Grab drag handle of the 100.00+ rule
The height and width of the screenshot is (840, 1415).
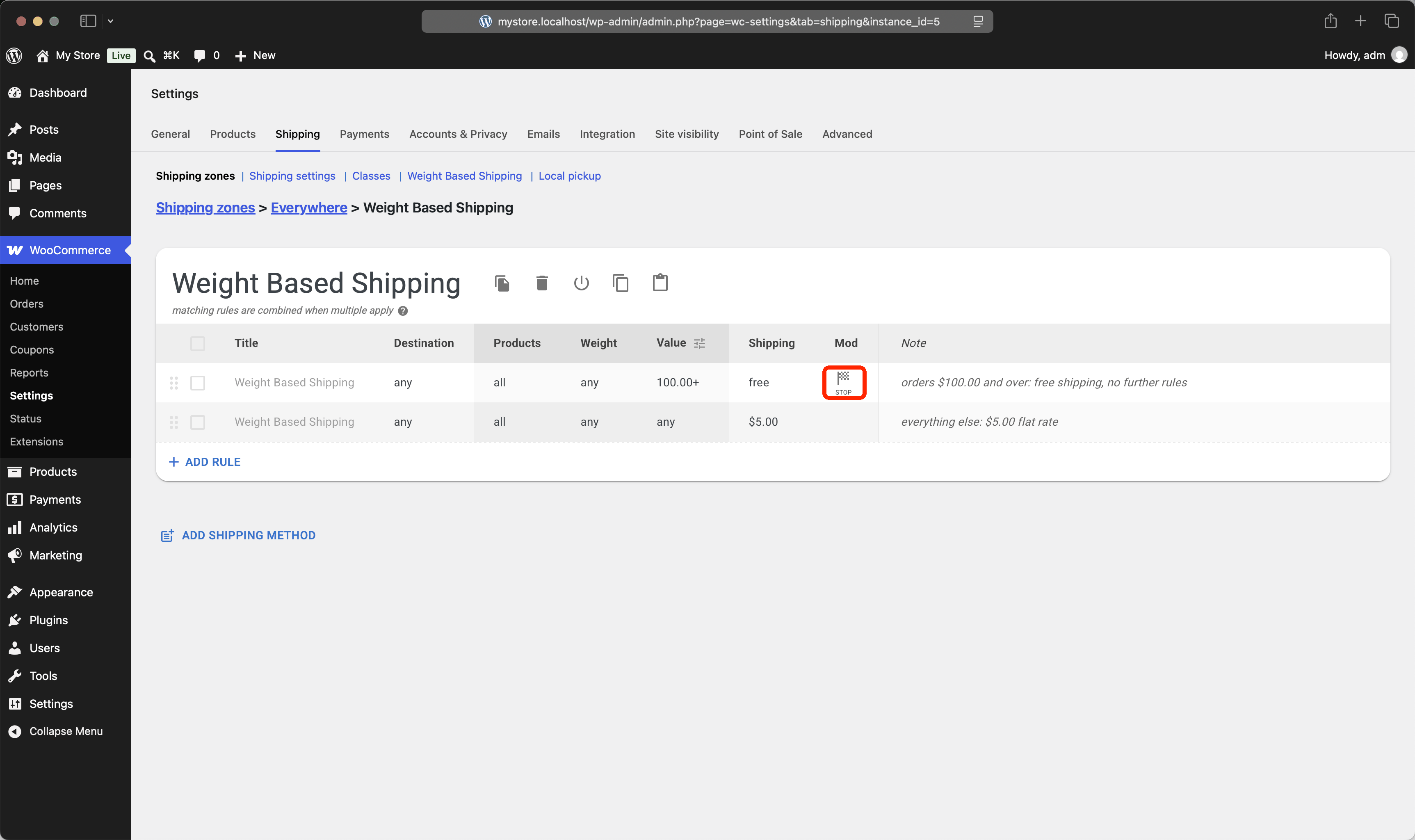coord(174,383)
